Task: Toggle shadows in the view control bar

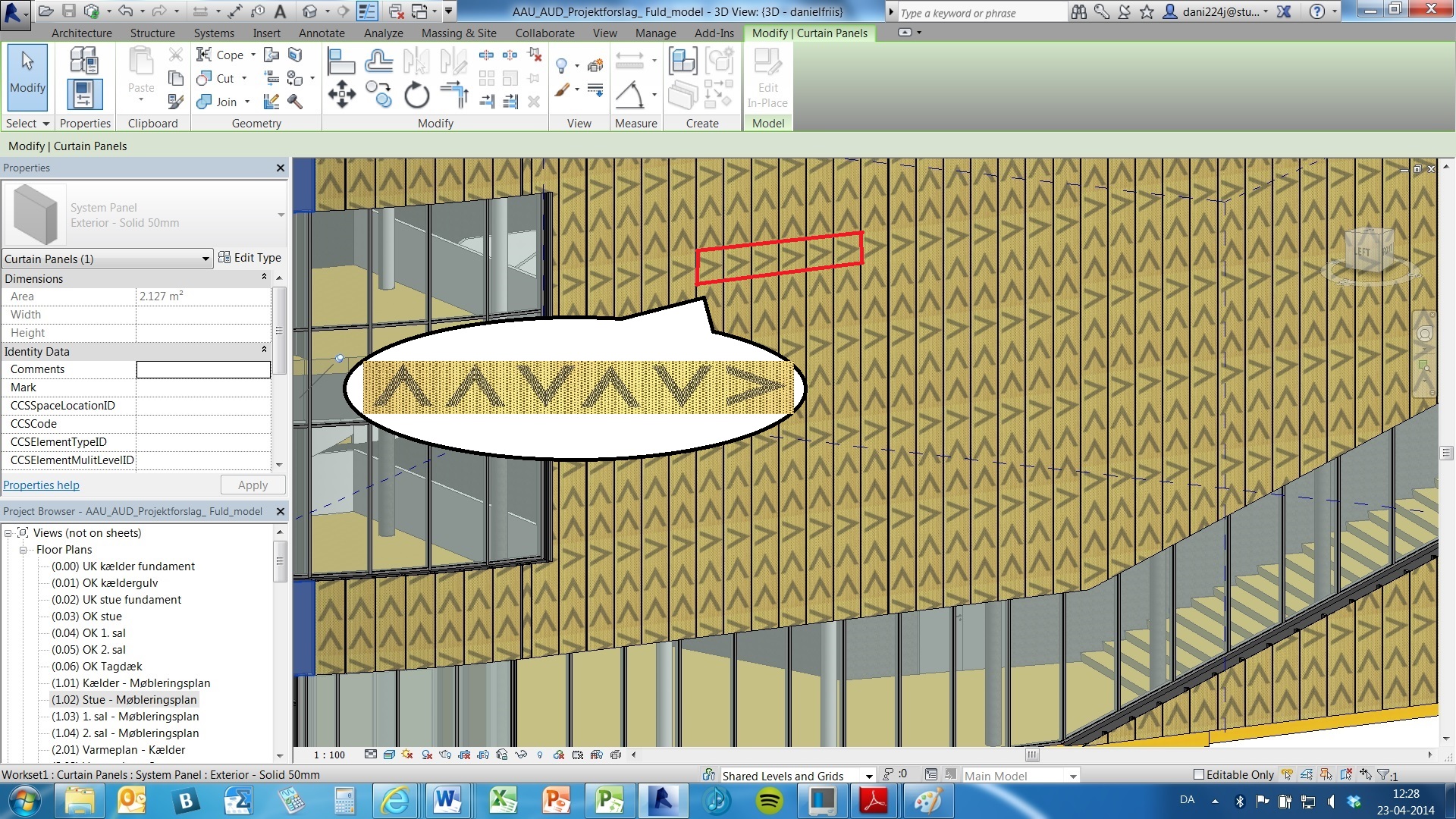Action: point(426,755)
